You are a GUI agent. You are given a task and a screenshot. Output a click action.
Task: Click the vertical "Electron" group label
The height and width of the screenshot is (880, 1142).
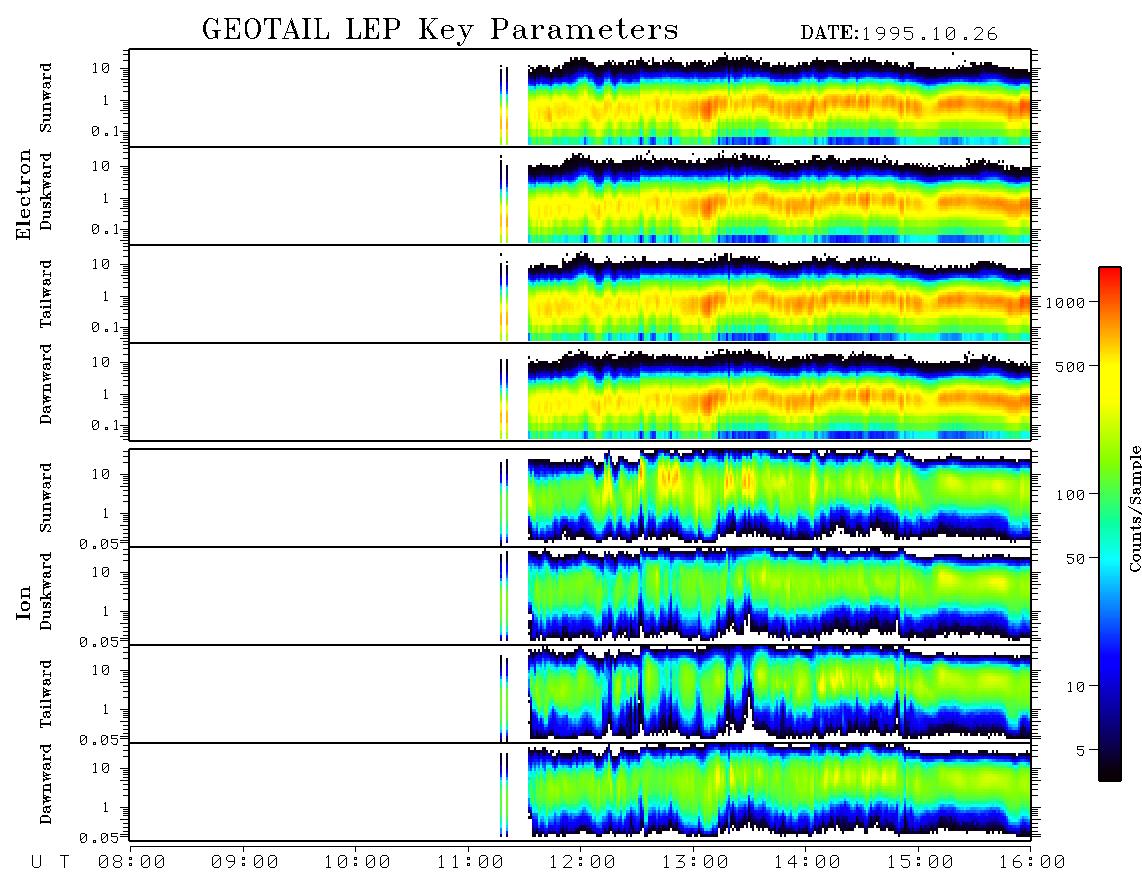tap(24, 195)
